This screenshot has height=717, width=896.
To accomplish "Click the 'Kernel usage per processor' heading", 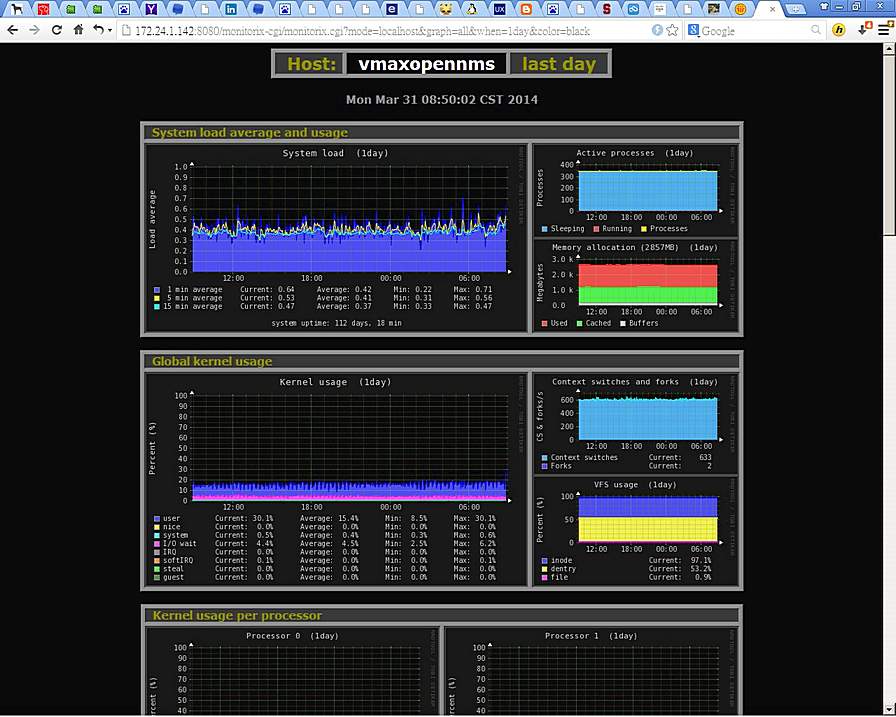I will [237, 615].
